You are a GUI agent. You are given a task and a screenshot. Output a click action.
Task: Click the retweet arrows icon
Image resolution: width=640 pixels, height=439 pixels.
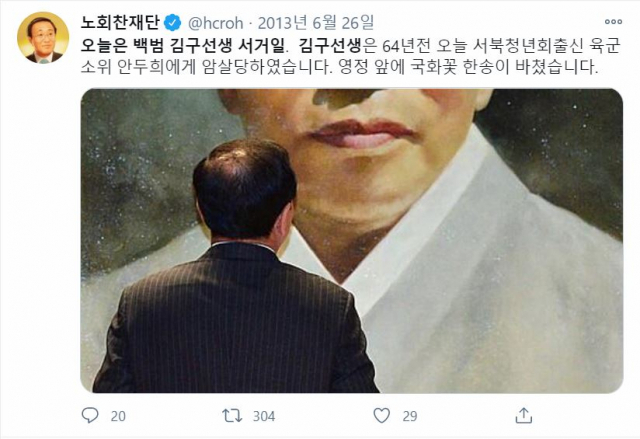232,416
